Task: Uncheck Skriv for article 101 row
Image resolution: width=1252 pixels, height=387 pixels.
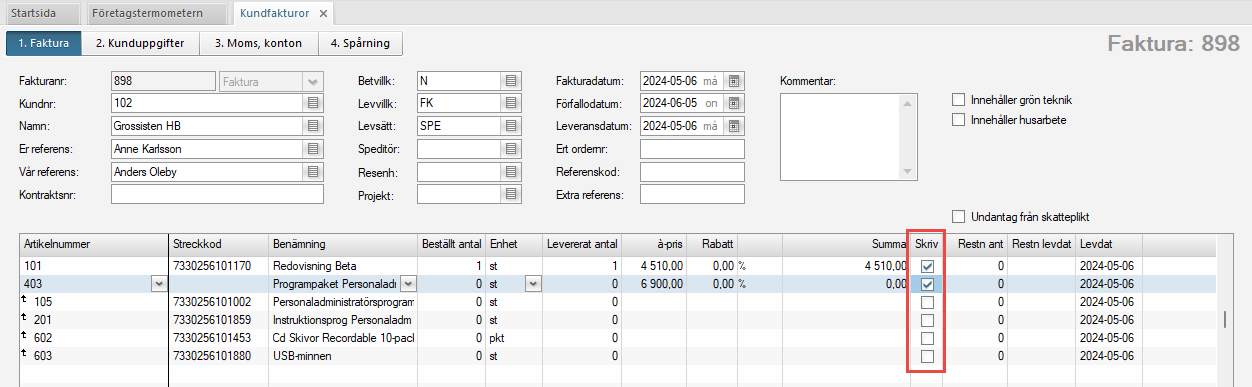Action: point(927,267)
